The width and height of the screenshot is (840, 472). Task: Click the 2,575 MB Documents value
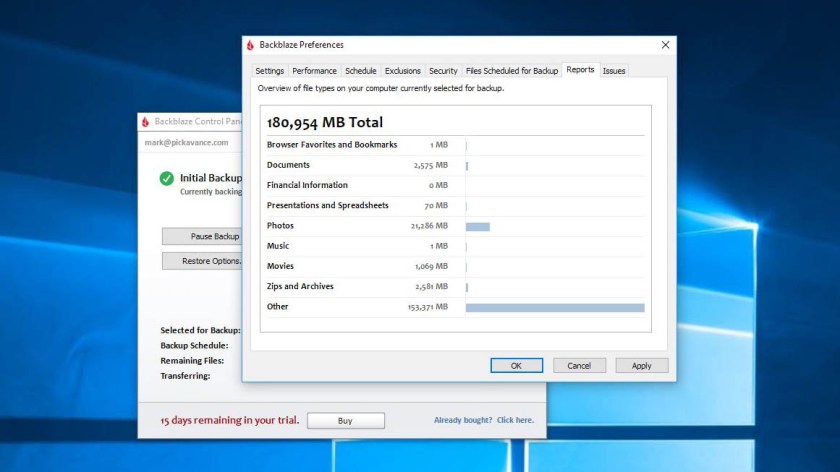pos(431,166)
